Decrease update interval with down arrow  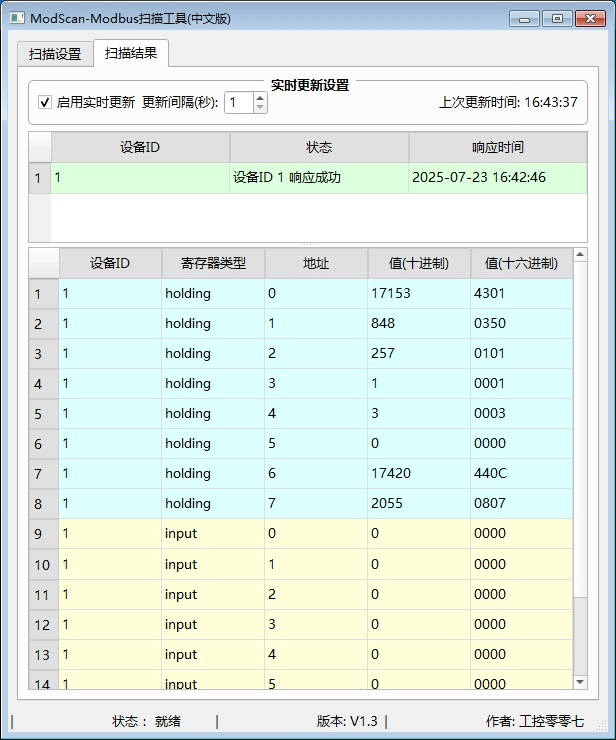coord(260,108)
